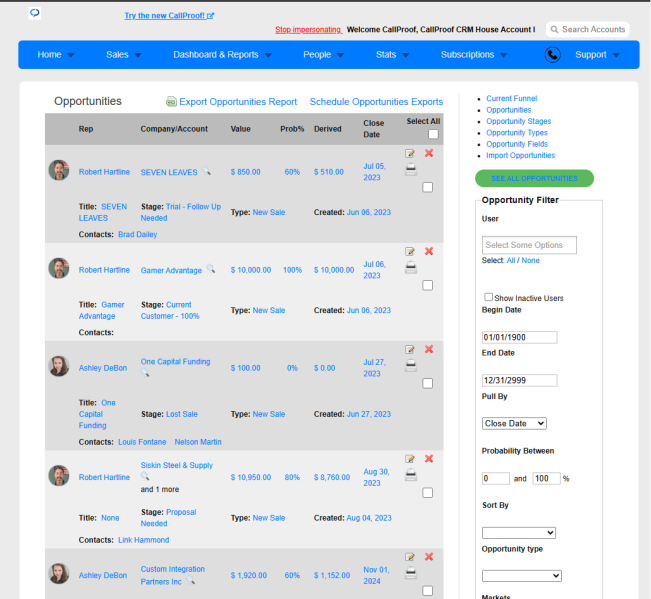Expand the Sort By dropdown

point(519,533)
